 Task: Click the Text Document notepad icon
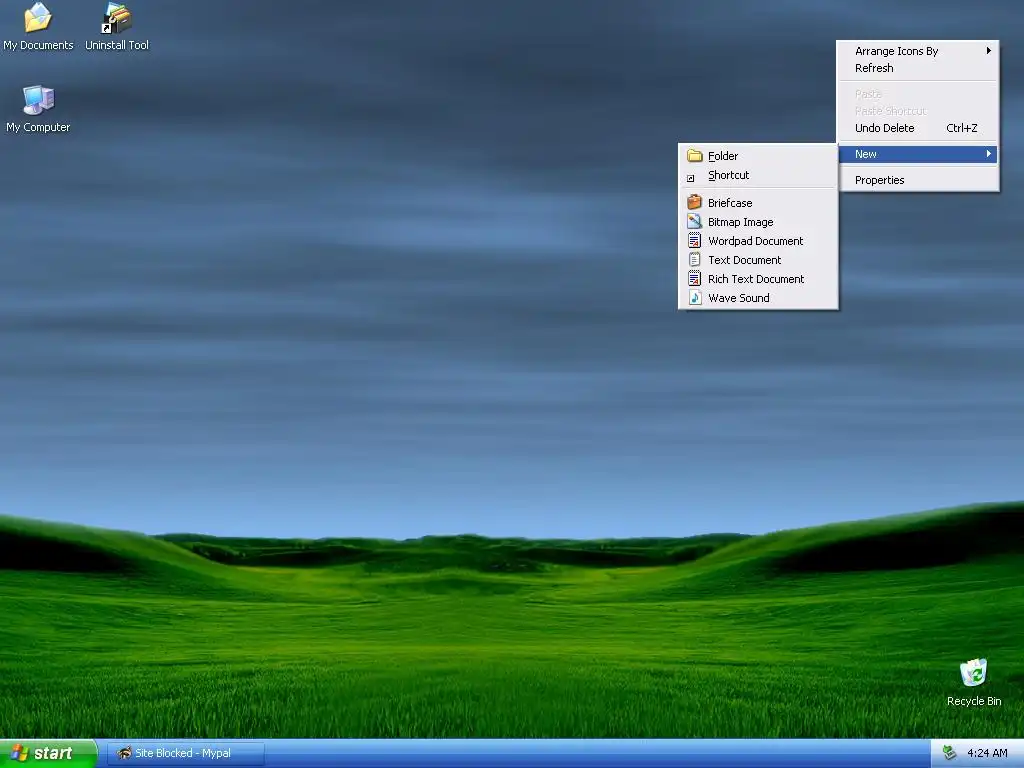pyautogui.click(x=695, y=259)
